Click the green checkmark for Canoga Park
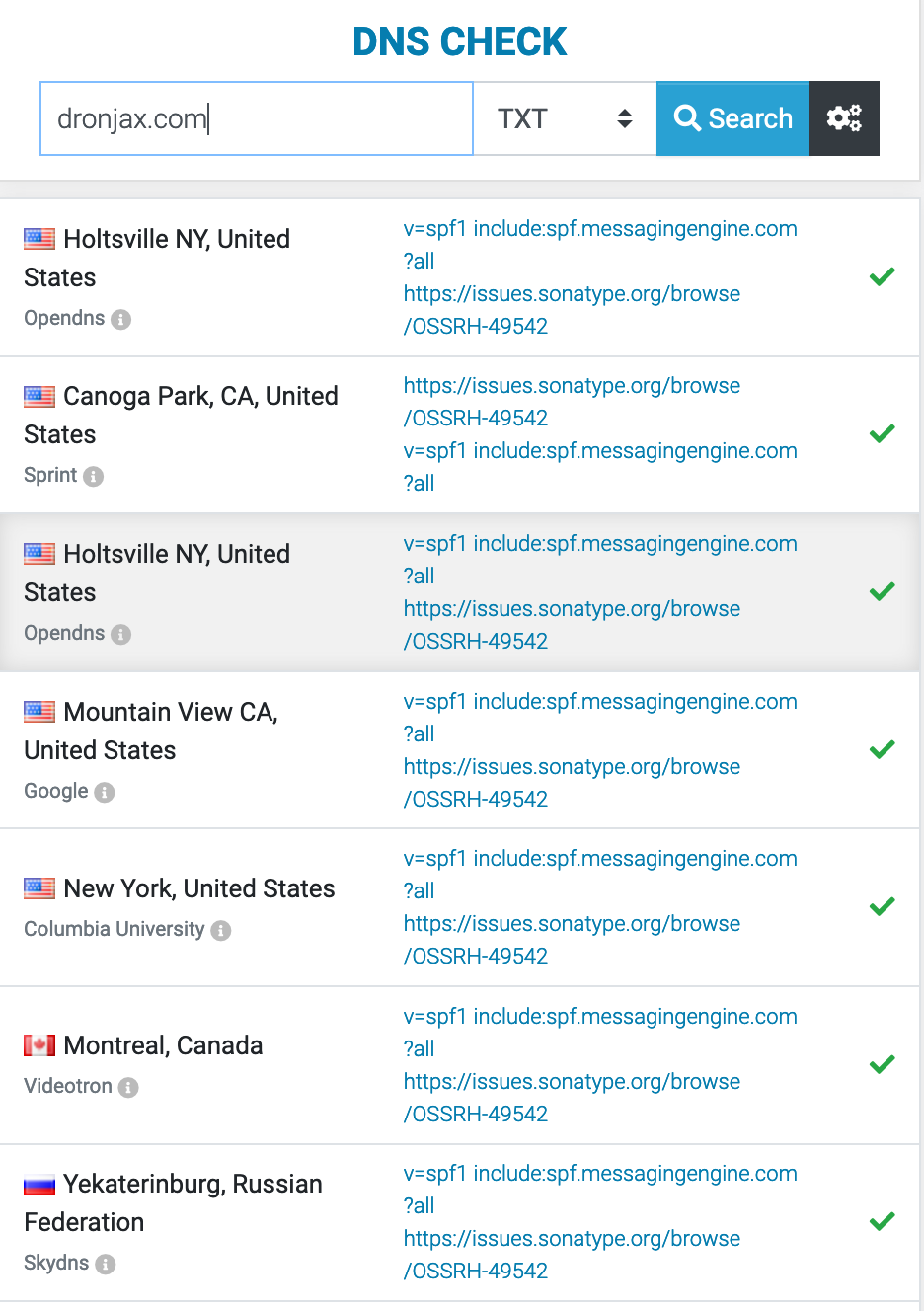This screenshot has width=924, height=1311. 882,433
